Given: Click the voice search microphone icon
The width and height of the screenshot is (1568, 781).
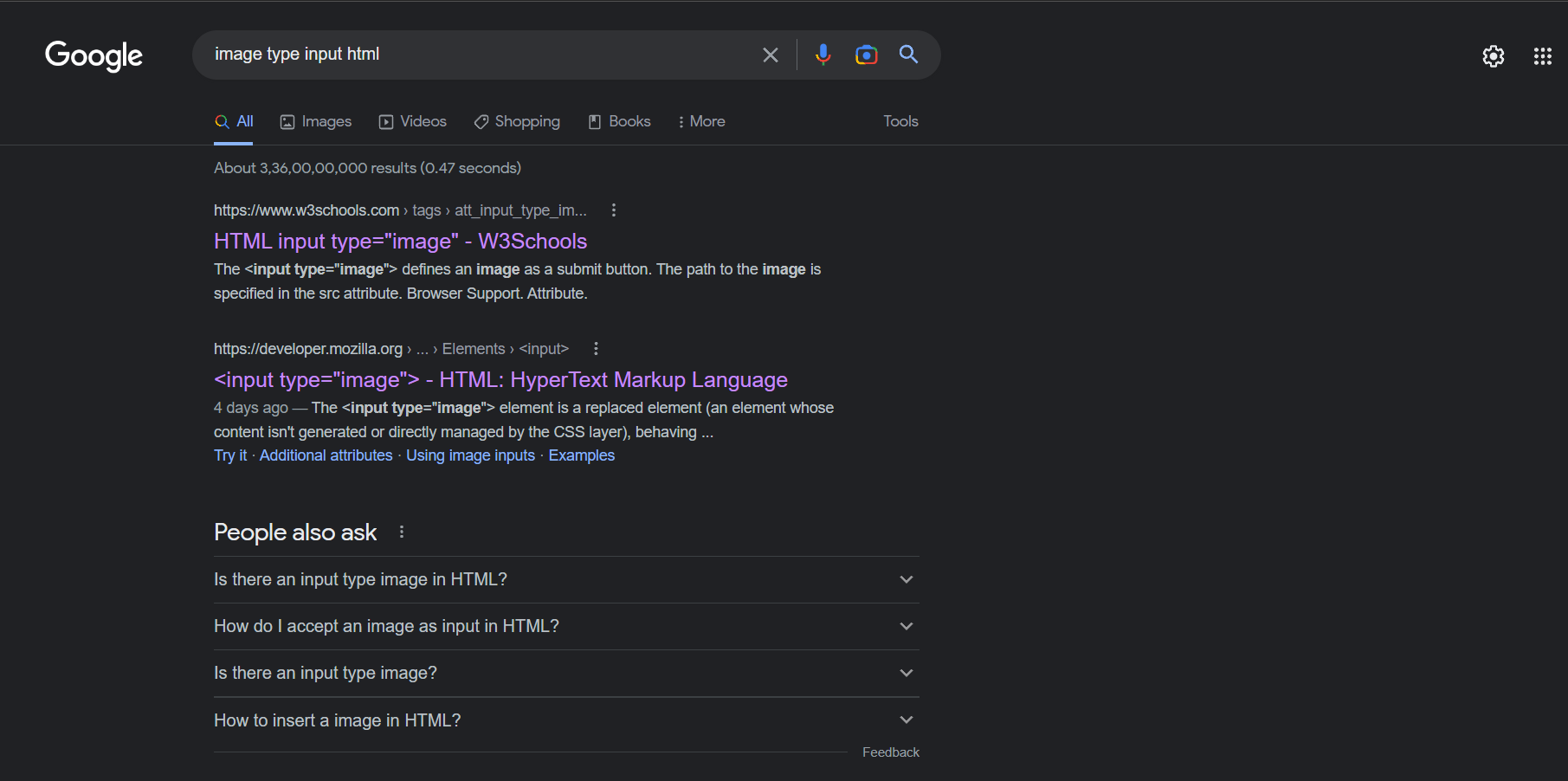Looking at the screenshot, I should [x=823, y=55].
